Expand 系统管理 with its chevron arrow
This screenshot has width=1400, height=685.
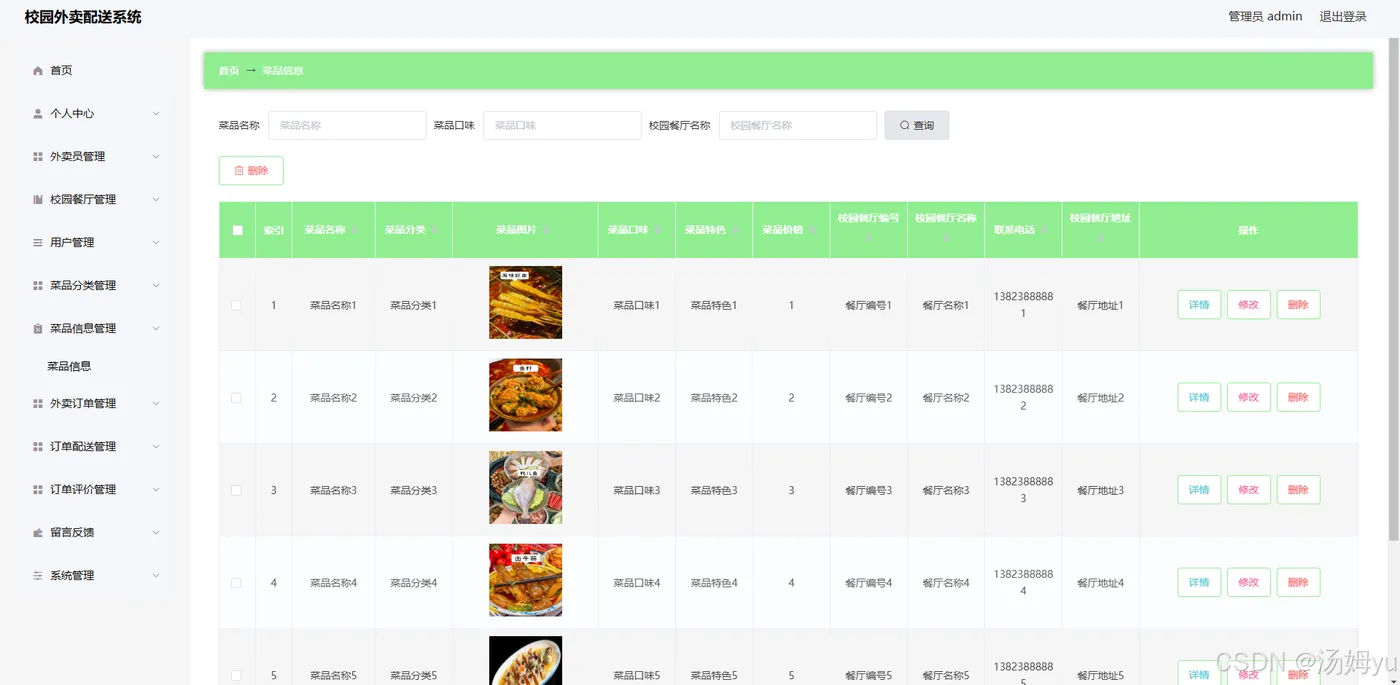tap(156, 576)
